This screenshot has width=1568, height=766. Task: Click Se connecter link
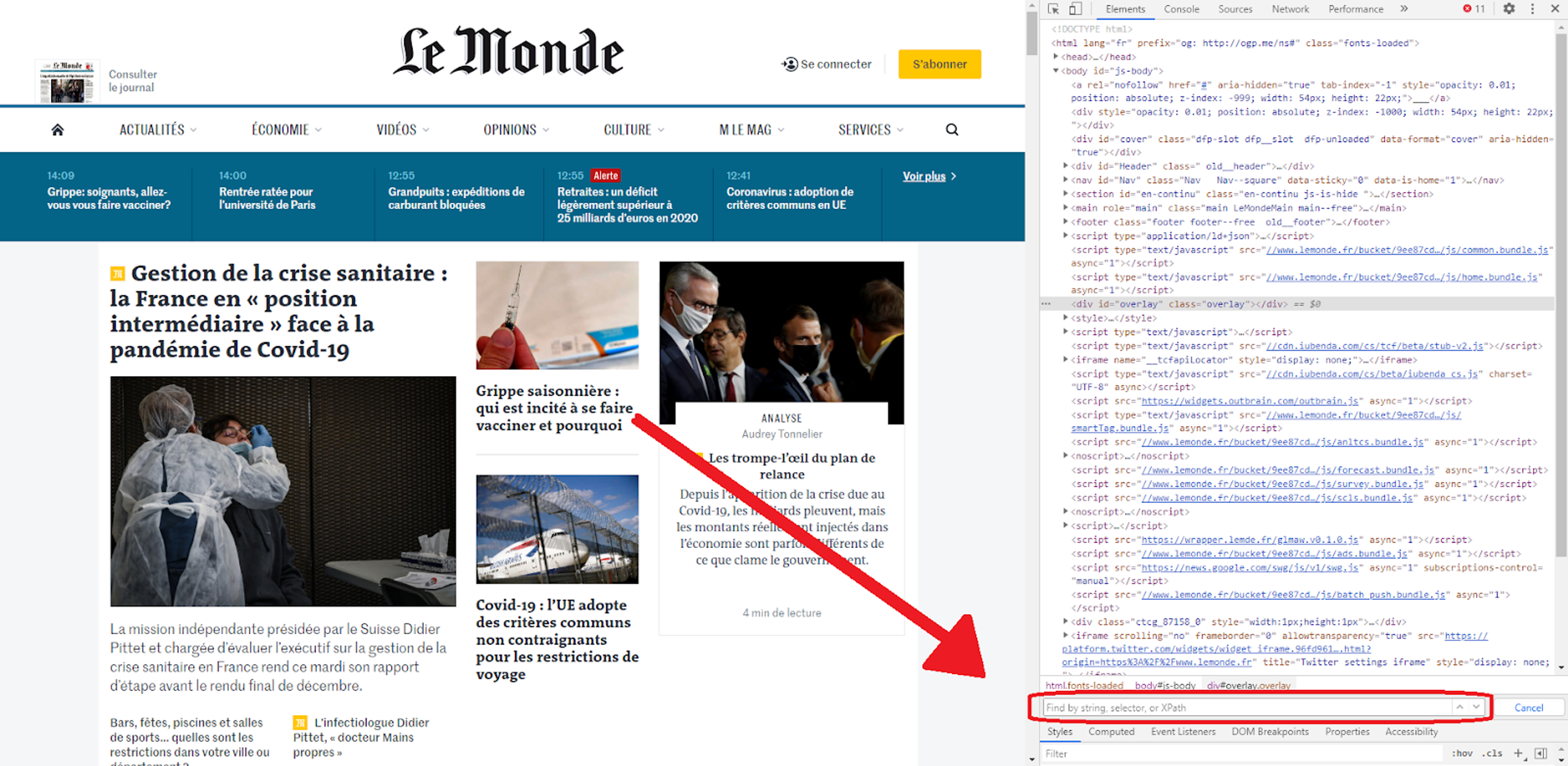click(x=826, y=64)
